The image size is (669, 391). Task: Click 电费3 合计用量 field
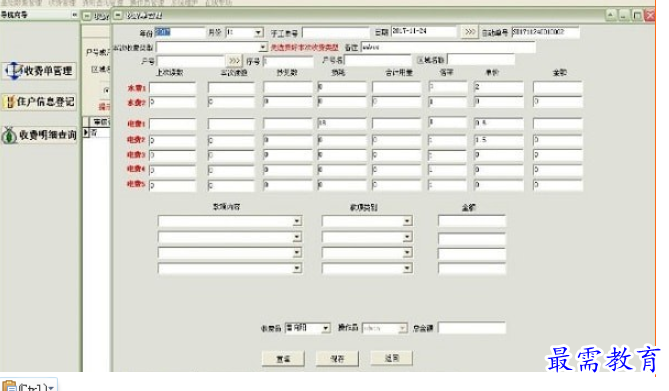(396, 155)
